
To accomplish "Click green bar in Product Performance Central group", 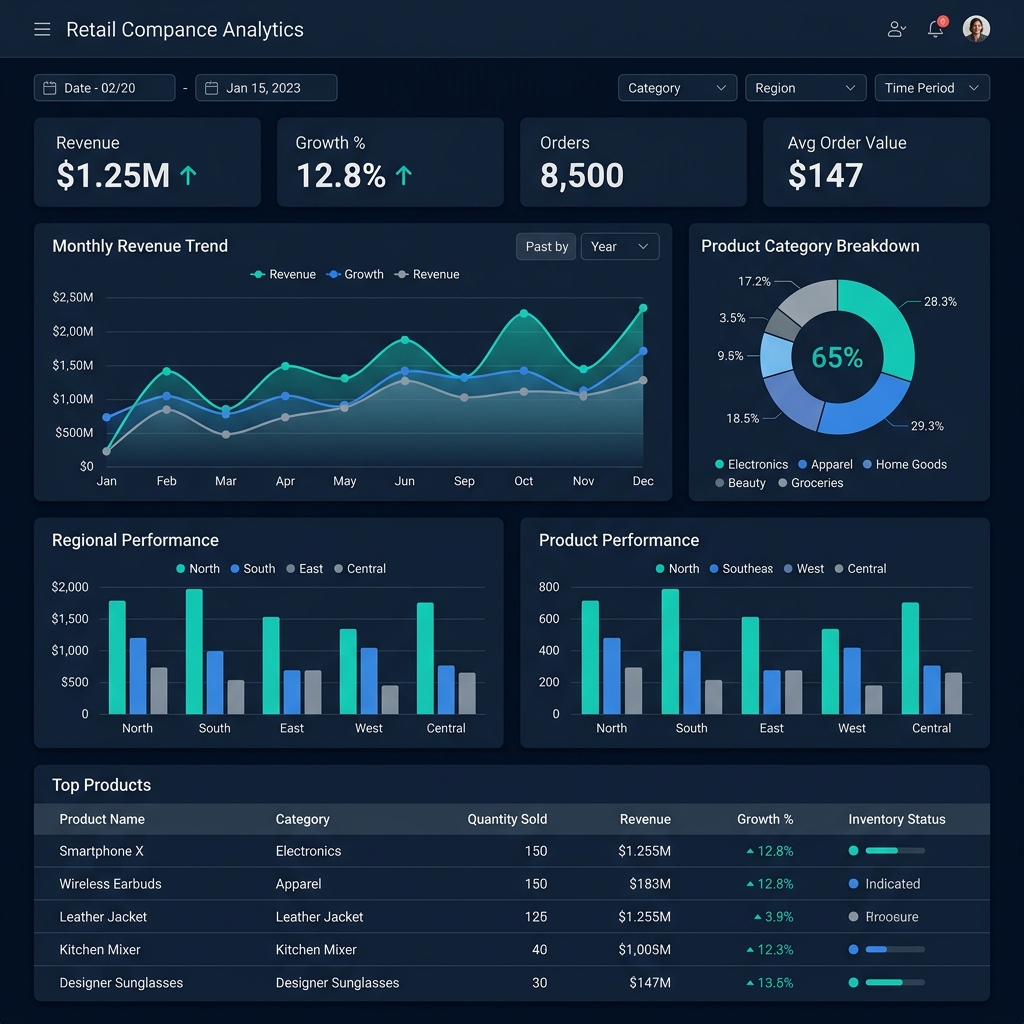I will coord(910,658).
